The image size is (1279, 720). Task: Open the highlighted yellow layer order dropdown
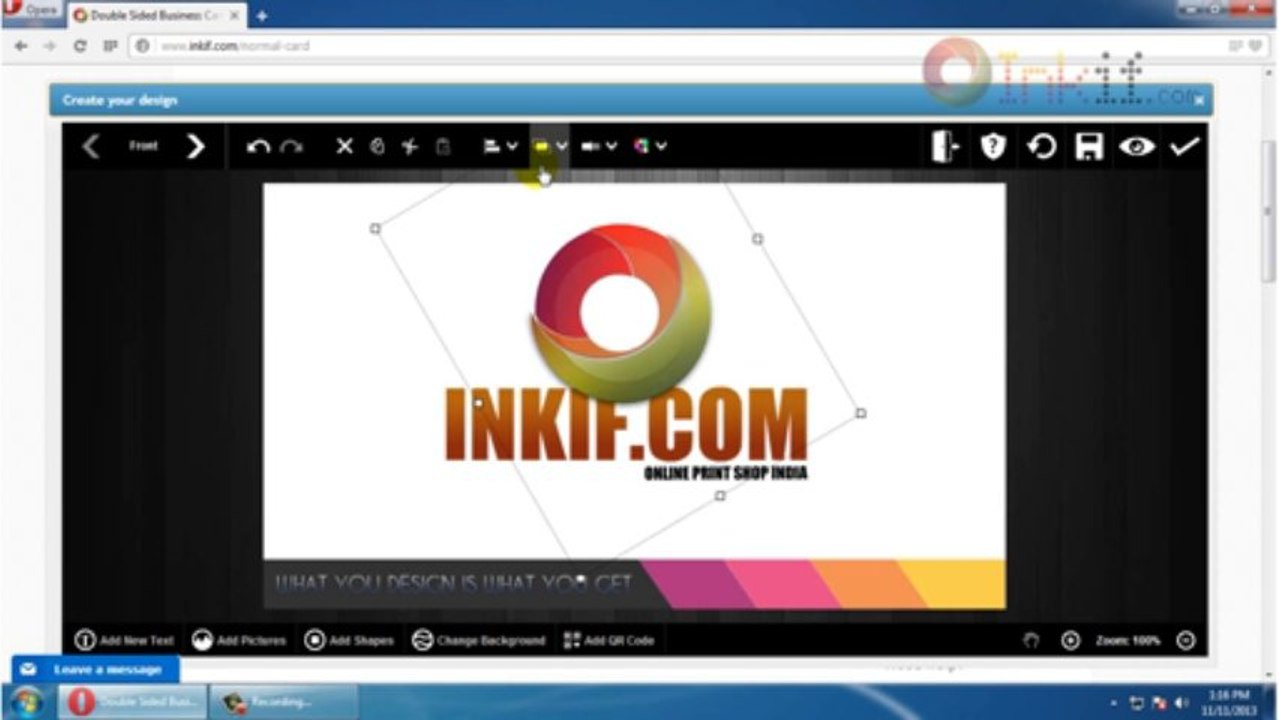click(549, 146)
